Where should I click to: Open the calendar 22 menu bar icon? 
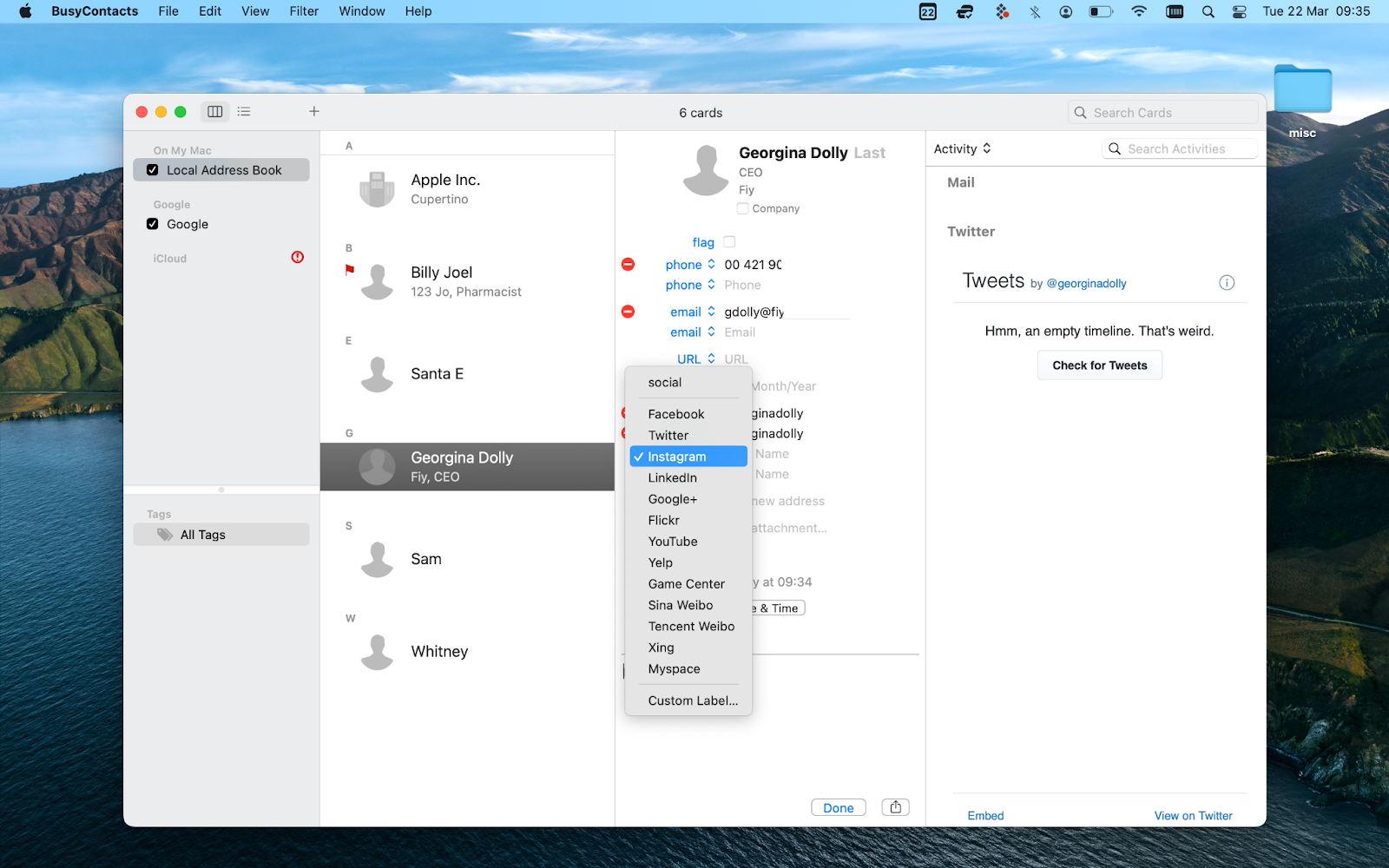928,11
